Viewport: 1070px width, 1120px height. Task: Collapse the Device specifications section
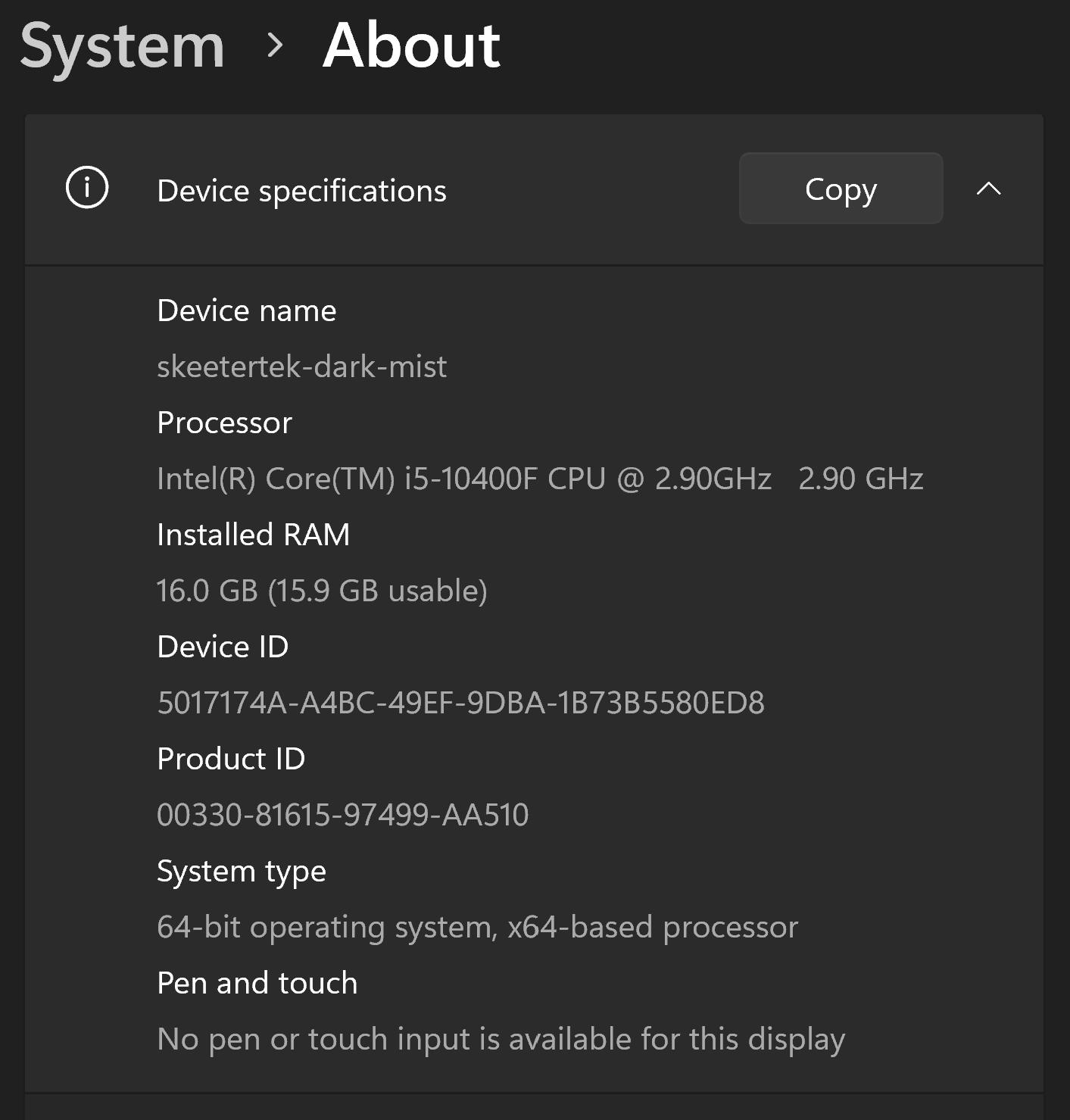[x=987, y=189]
